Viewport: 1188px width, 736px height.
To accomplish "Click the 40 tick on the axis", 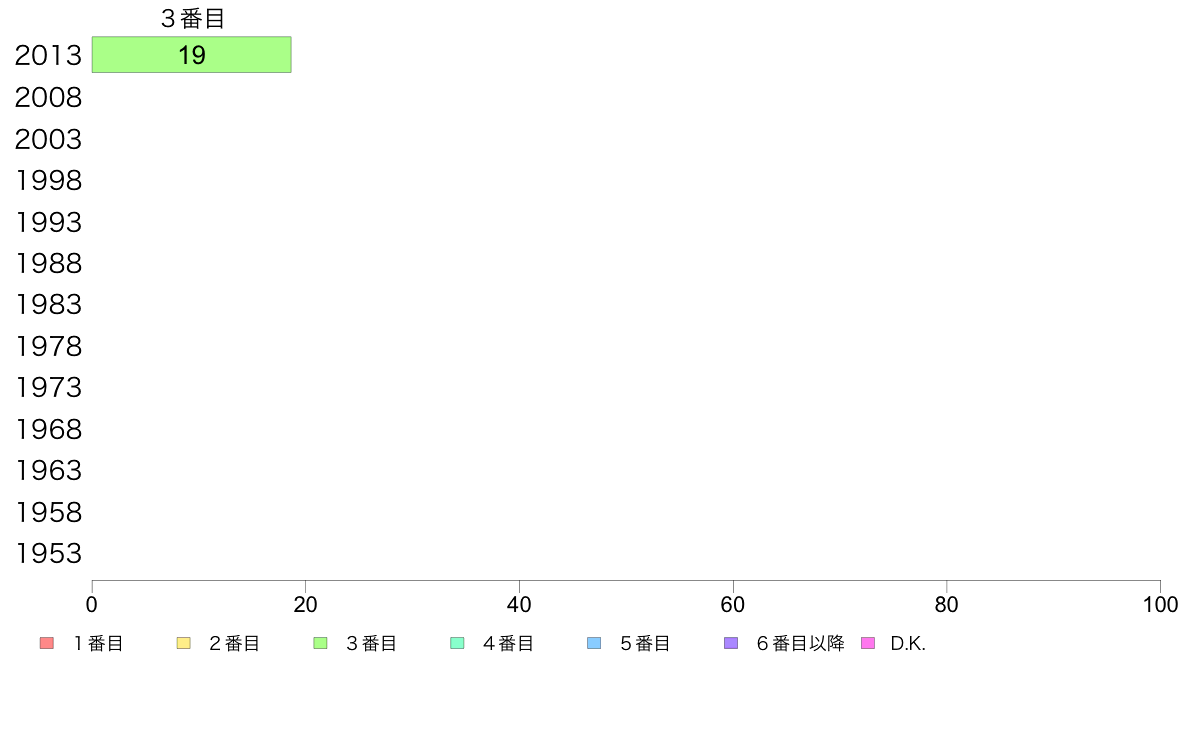I will tap(519, 605).
